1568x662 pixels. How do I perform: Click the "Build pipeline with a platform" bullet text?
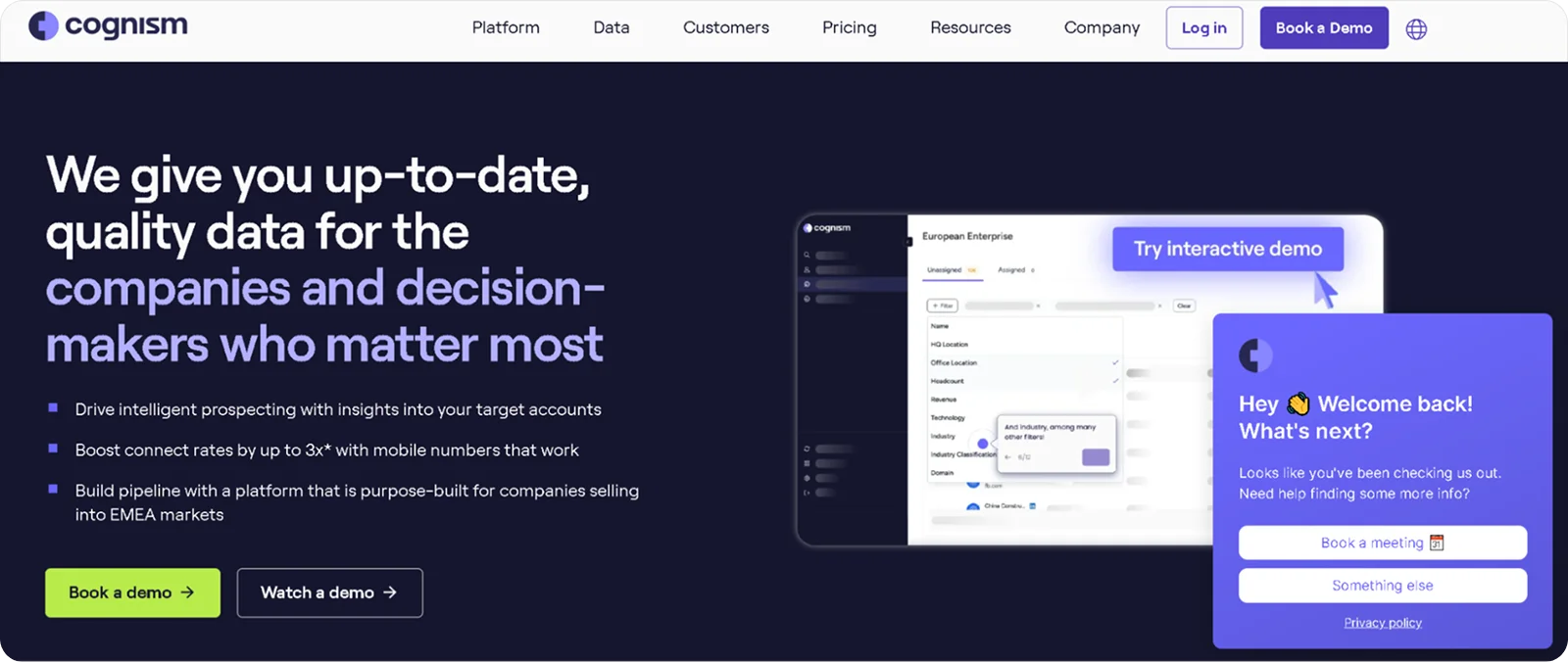(357, 502)
